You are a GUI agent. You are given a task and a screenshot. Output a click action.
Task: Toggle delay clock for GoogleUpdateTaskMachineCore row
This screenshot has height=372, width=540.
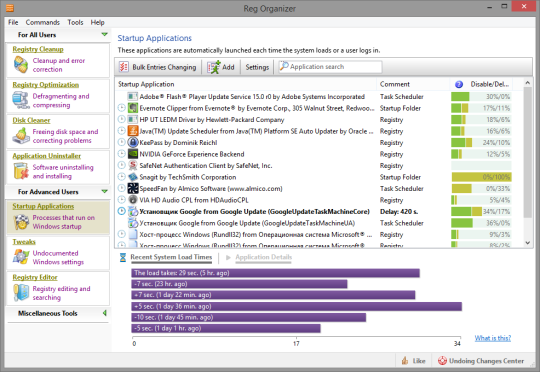click(x=121, y=211)
